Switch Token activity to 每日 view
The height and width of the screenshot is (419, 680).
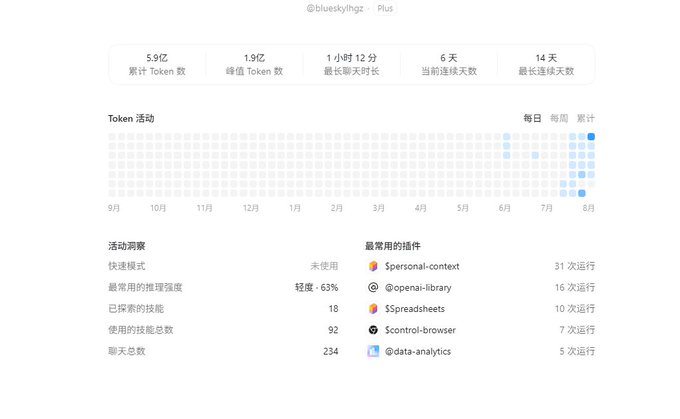(x=532, y=118)
